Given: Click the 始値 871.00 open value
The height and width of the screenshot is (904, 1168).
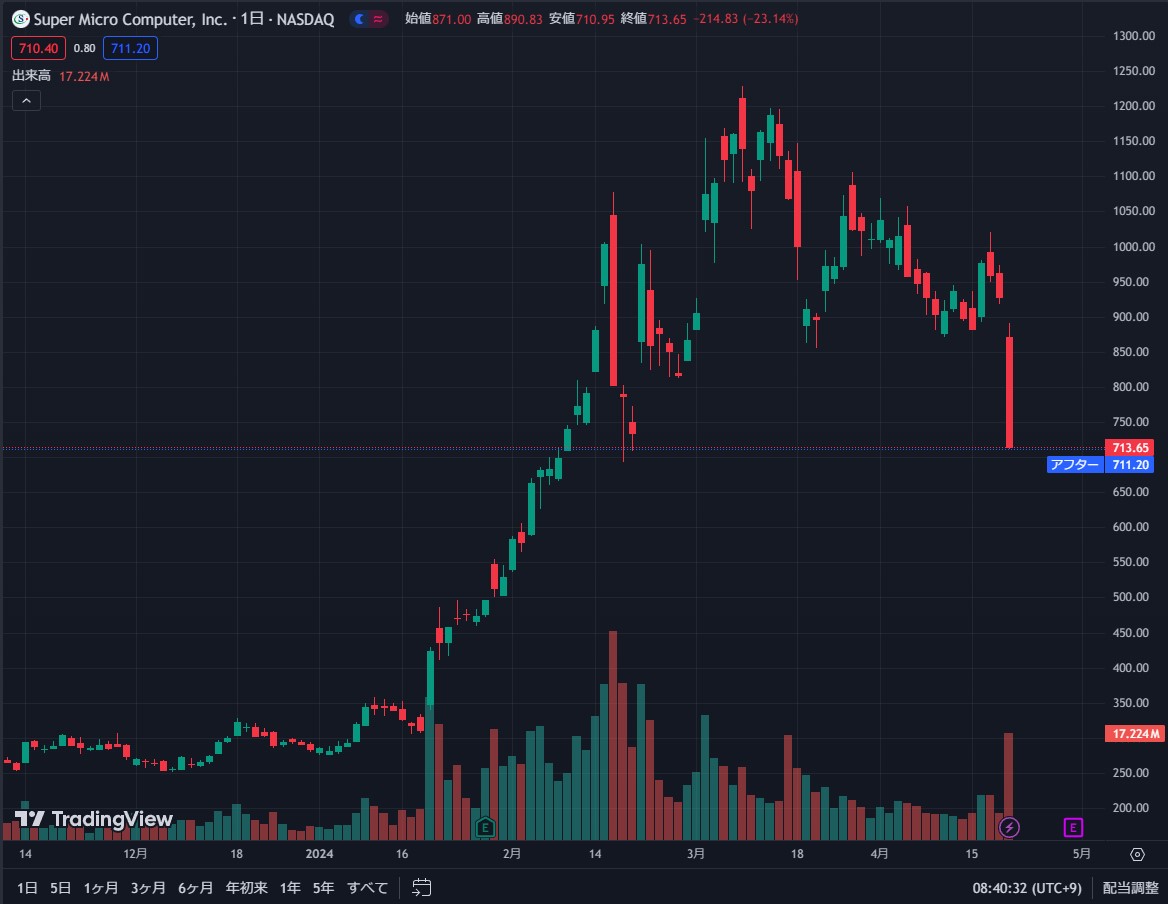Looking at the screenshot, I should [438, 19].
